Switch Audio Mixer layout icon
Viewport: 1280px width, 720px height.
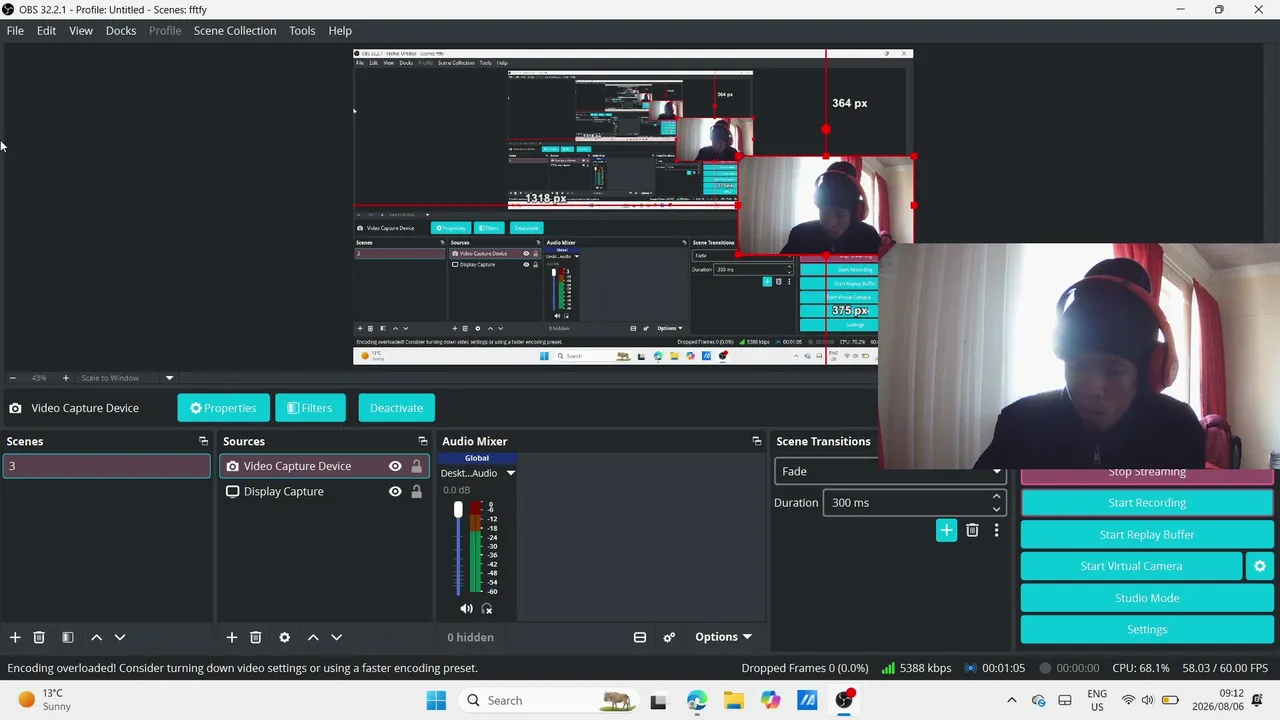640,637
